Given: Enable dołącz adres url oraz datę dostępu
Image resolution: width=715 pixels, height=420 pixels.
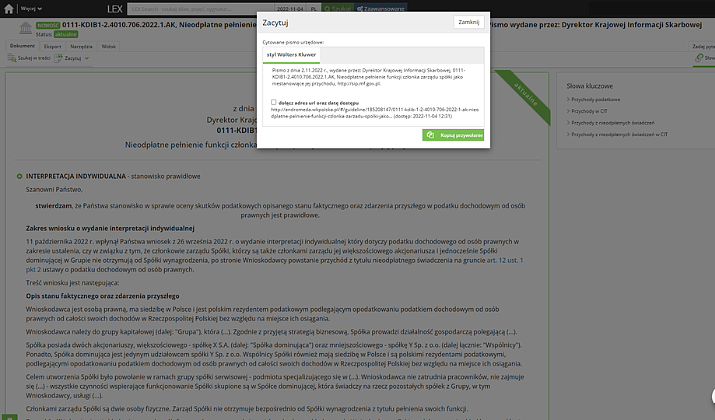Looking at the screenshot, I should click(x=274, y=102).
